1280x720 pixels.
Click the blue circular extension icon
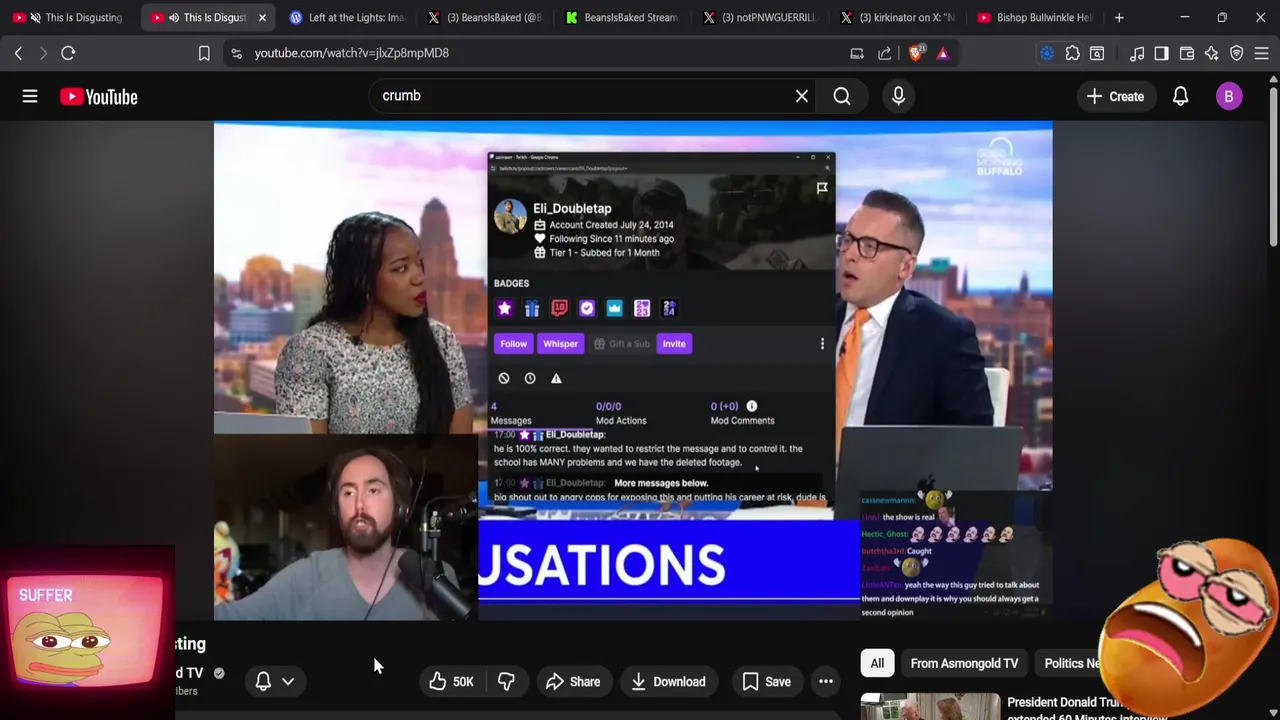tap(1047, 53)
